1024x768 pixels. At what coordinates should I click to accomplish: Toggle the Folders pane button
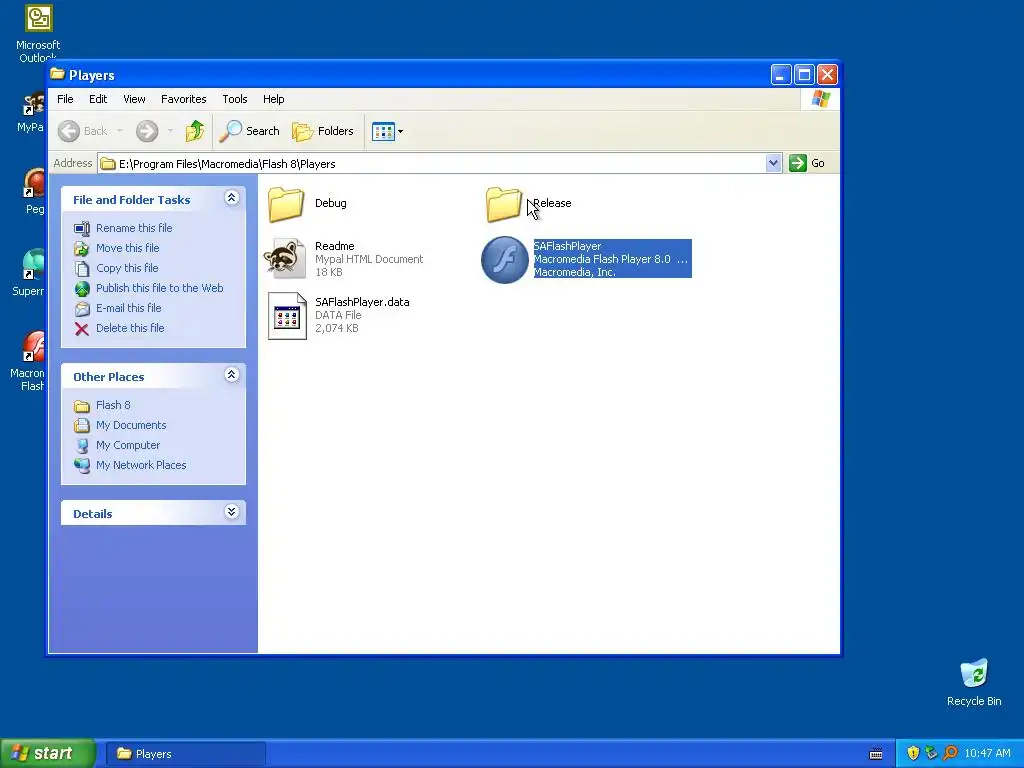point(323,131)
